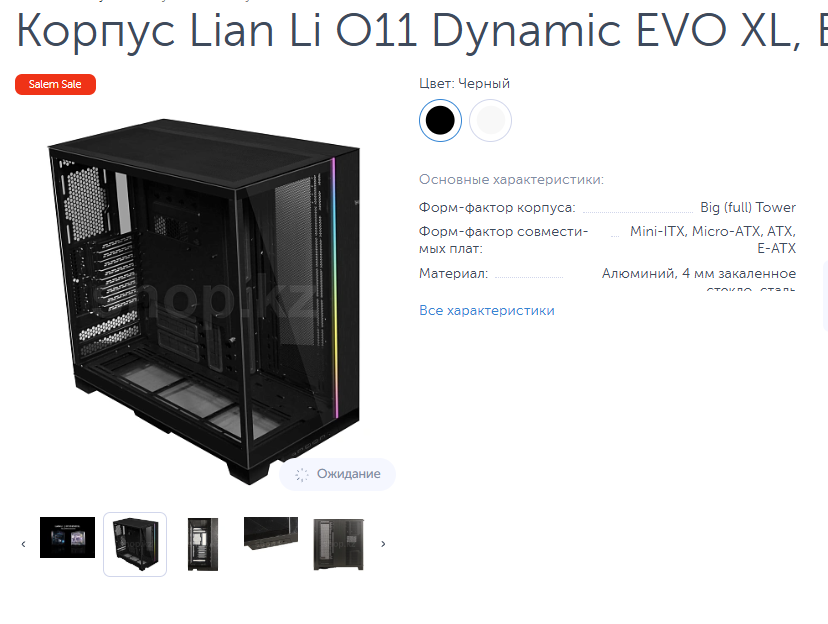Viewport: 828px width, 624px height.
Task: Click the loading spinner icon beside Ожидание
Action: (x=302, y=475)
